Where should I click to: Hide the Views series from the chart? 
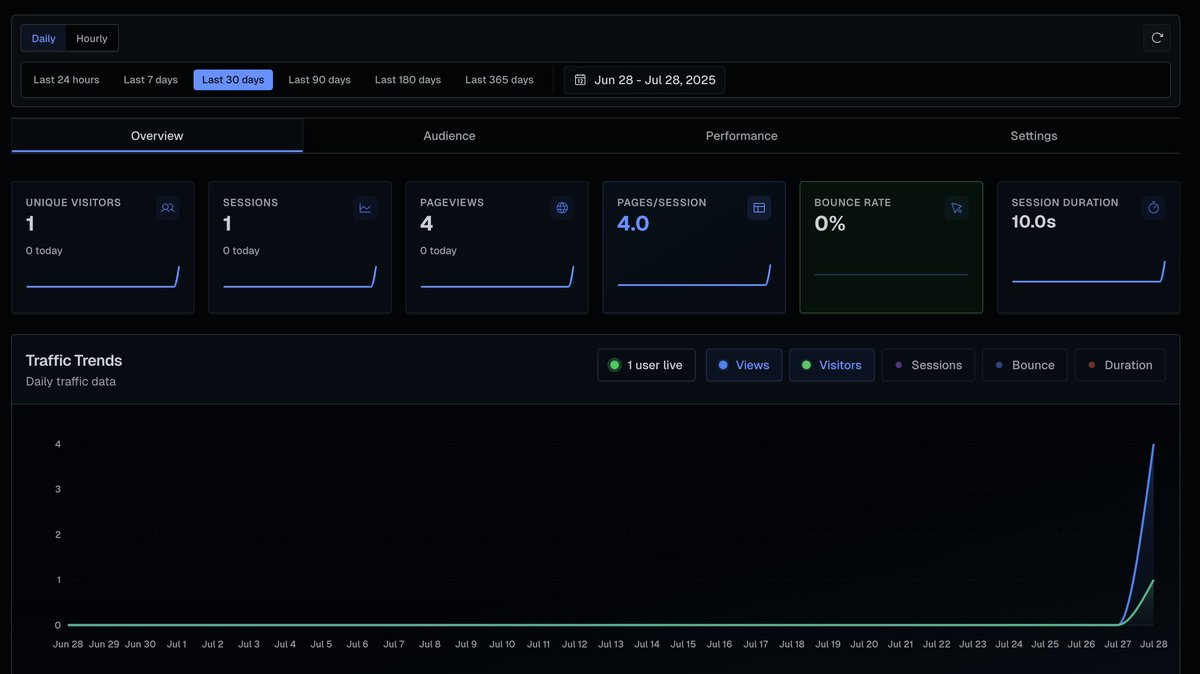(743, 364)
